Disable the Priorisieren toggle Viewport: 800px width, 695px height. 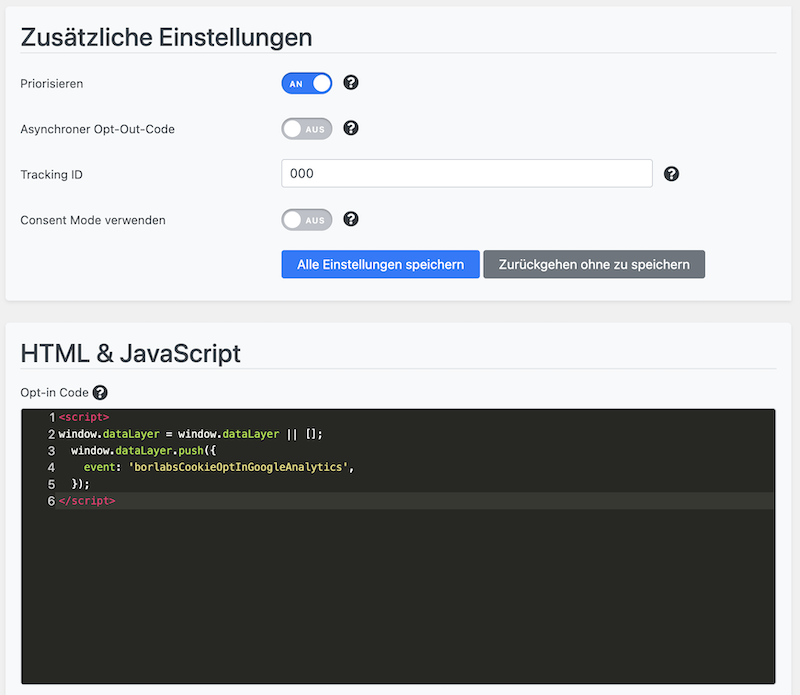[x=306, y=83]
